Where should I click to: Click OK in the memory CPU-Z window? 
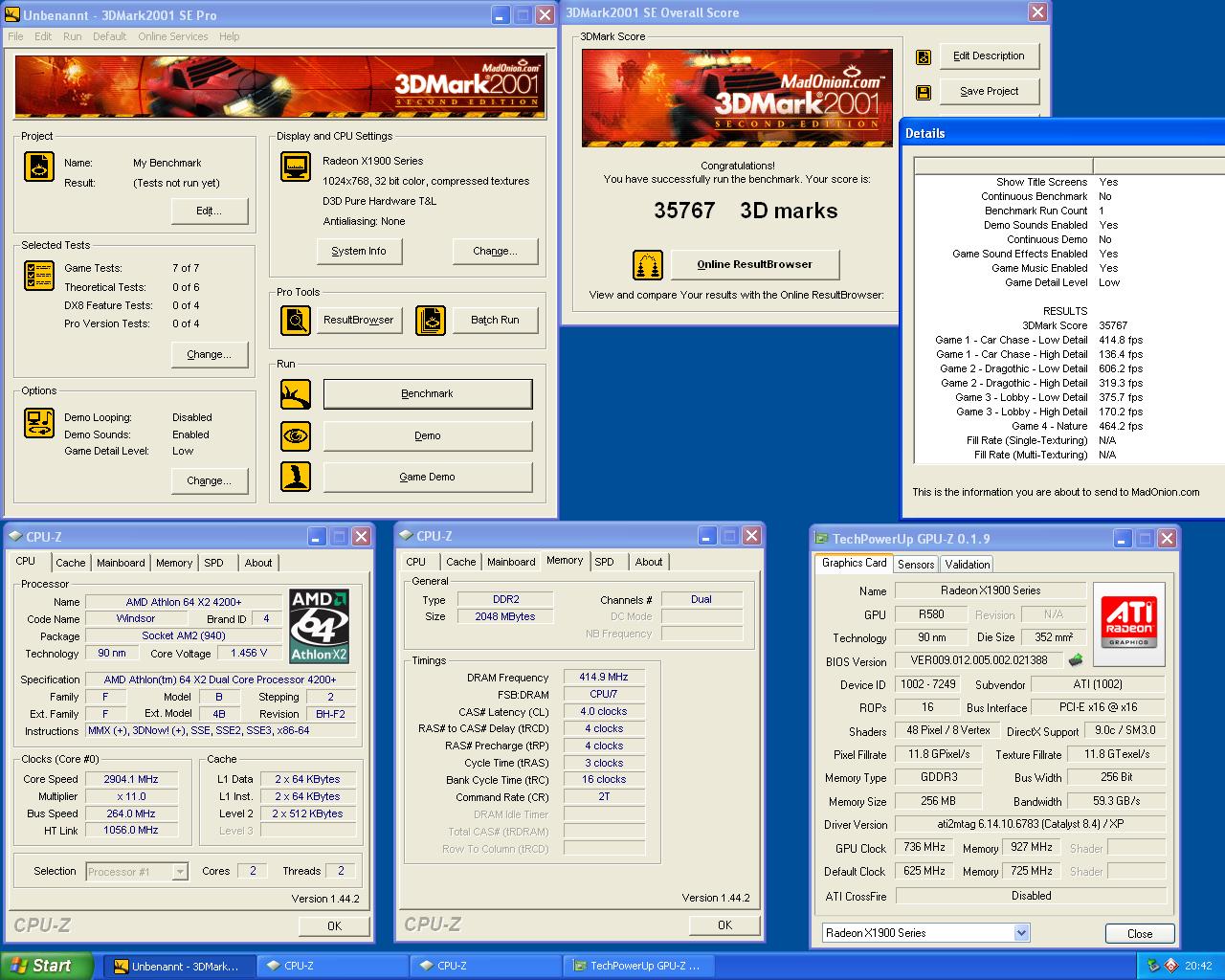(724, 924)
